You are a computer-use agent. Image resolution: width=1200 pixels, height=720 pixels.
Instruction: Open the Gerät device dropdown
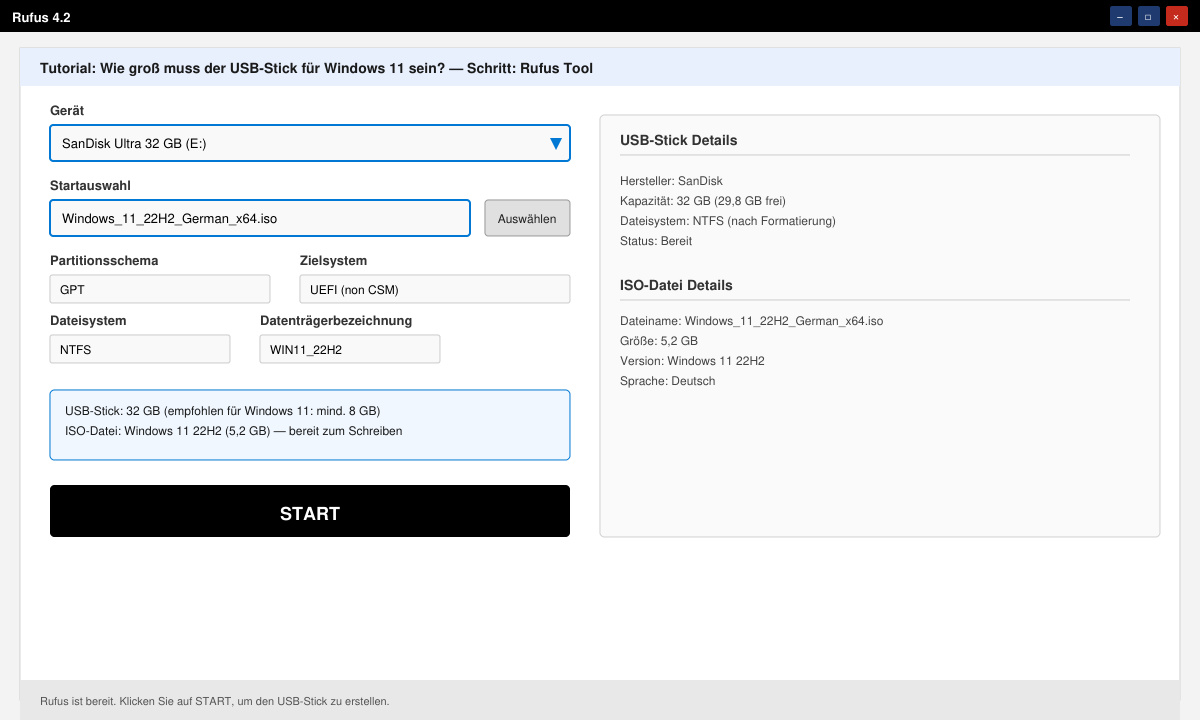pyautogui.click(x=310, y=143)
